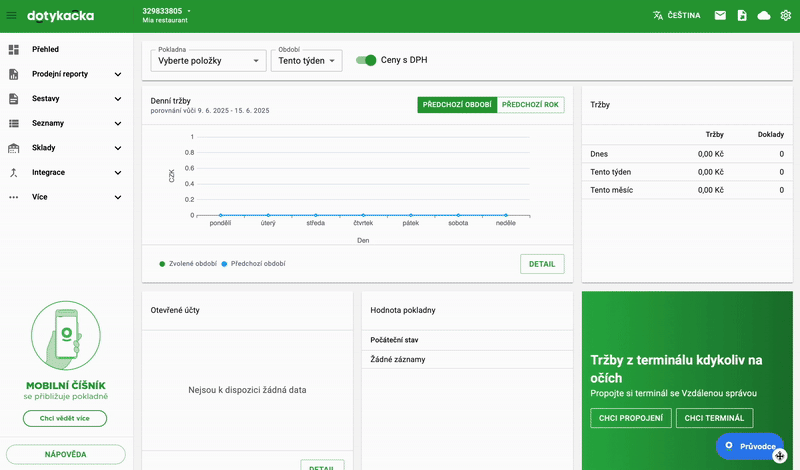
Task: Click the Přehled dashboard icon
Action: 14,49
